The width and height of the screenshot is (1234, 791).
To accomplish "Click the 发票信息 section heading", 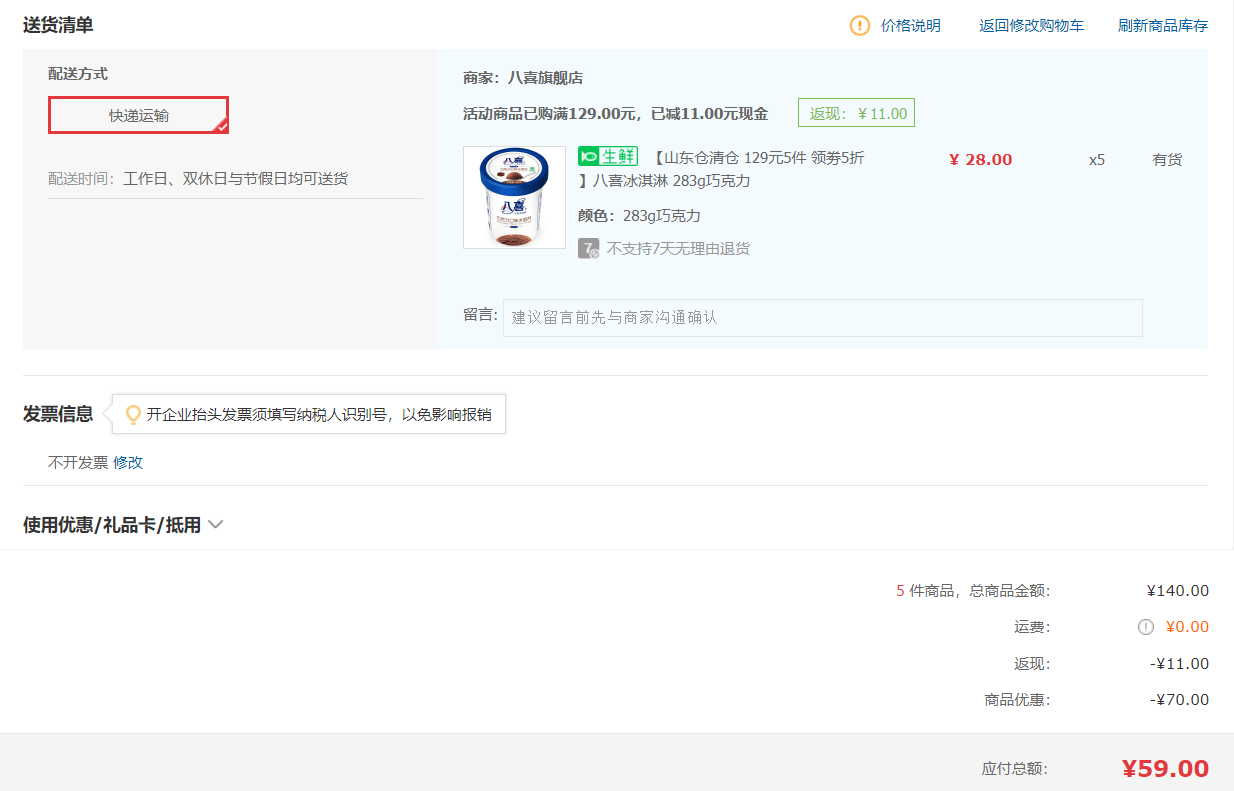I will [58, 414].
